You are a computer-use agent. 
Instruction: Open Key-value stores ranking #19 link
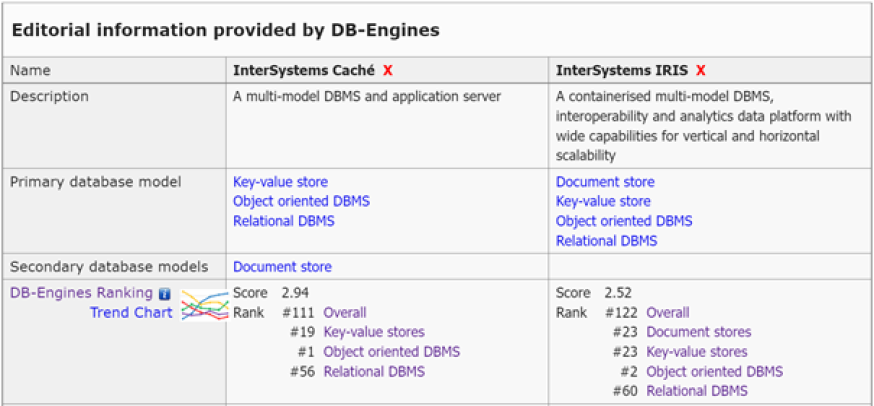click(374, 332)
